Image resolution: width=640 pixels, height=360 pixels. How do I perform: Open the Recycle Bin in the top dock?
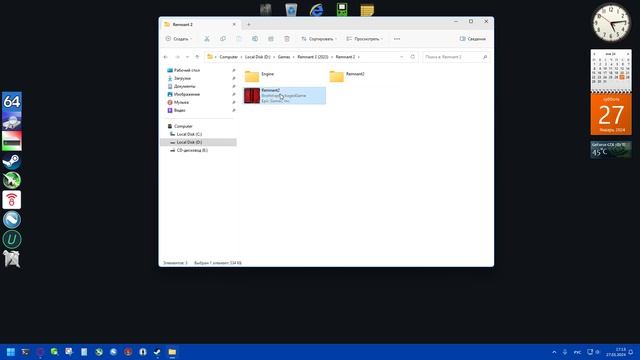(291, 9)
